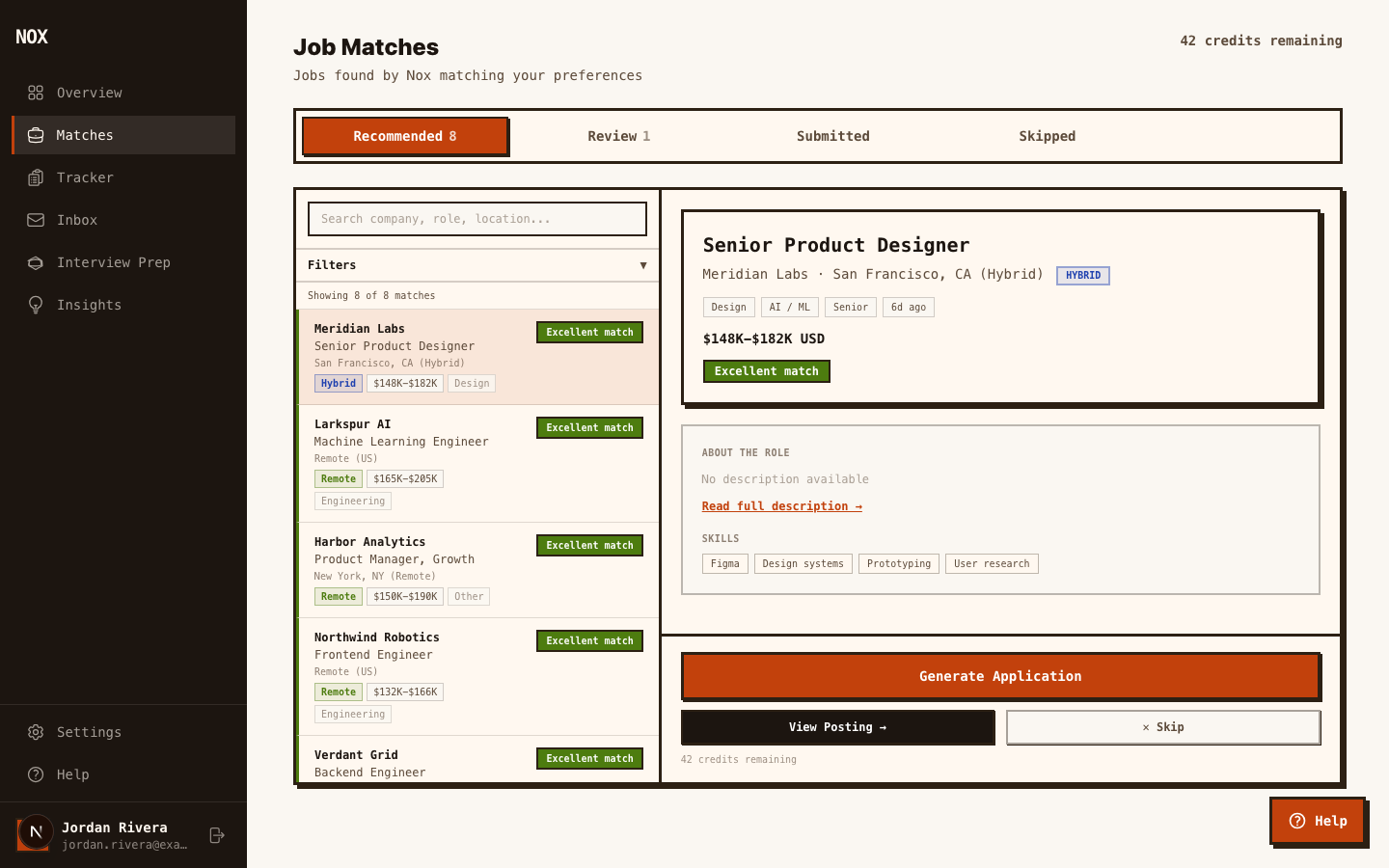Select the Larkspur AI job match

tap(478, 464)
